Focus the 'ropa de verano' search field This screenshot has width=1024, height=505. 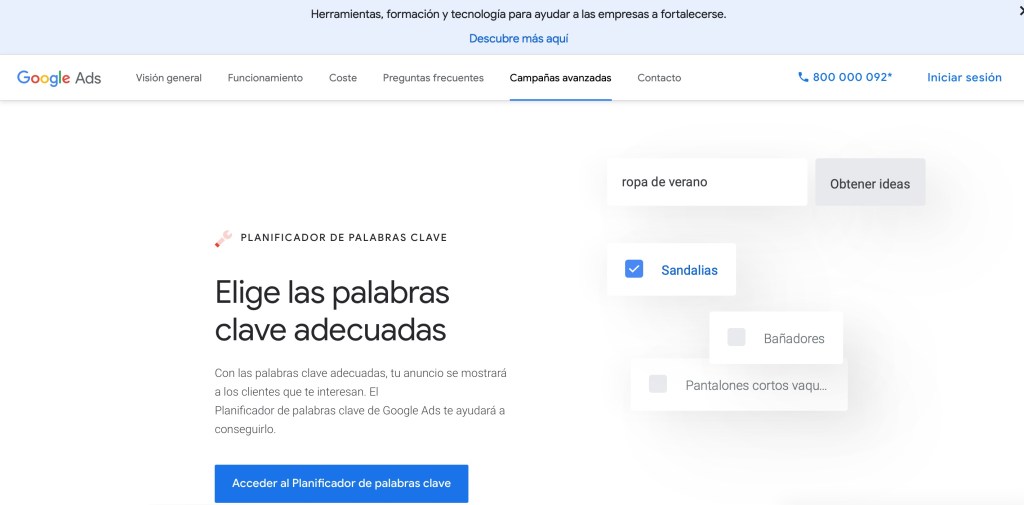[706, 183]
